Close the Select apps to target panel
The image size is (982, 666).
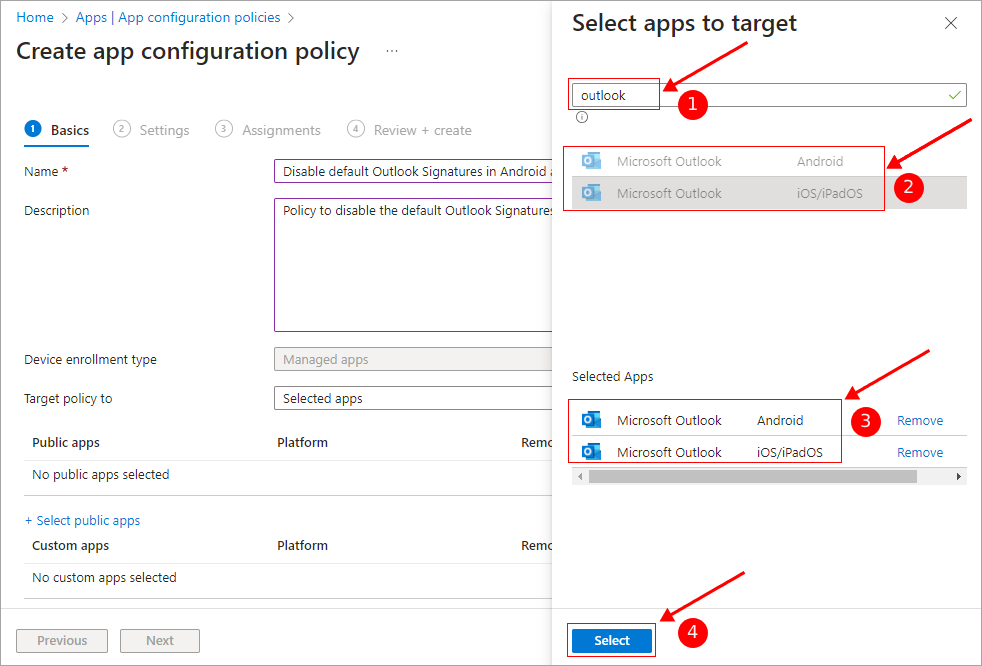pyautogui.click(x=951, y=23)
